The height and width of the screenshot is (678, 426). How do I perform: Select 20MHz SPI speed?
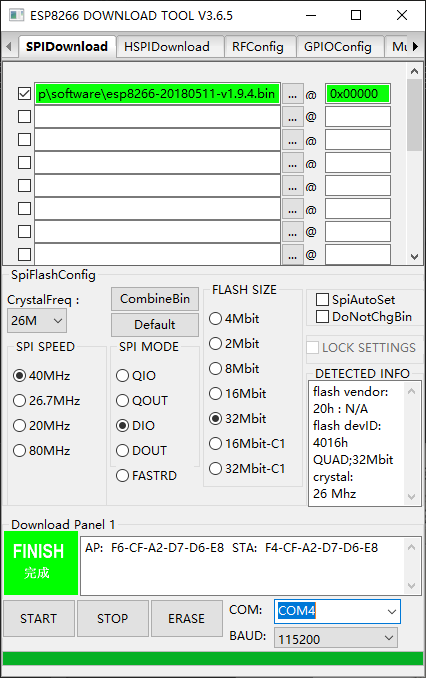click(42, 425)
